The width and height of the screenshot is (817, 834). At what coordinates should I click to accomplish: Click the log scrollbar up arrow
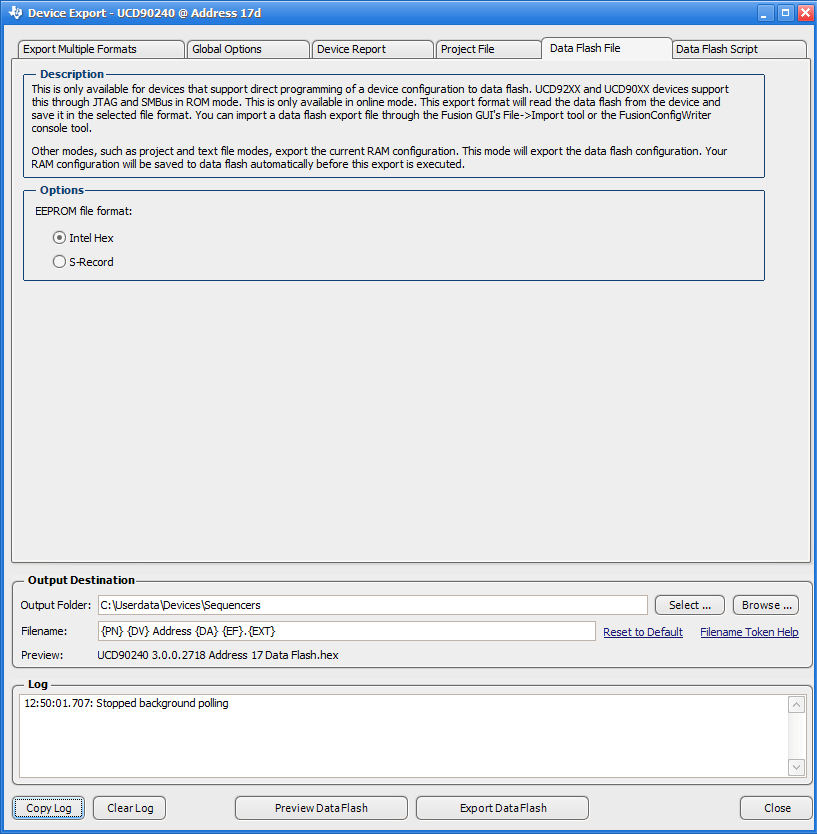(796, 704)
